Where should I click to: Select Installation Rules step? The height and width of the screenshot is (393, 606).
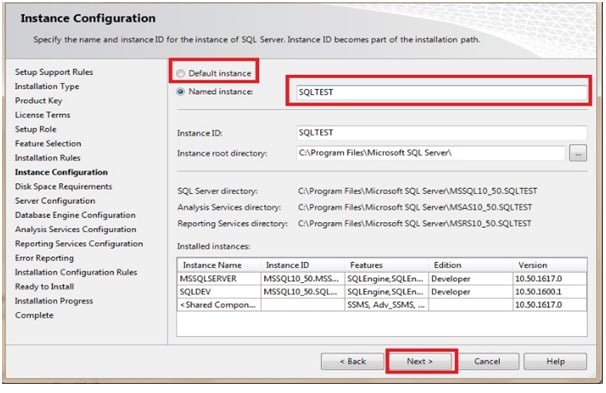[48, 158]
